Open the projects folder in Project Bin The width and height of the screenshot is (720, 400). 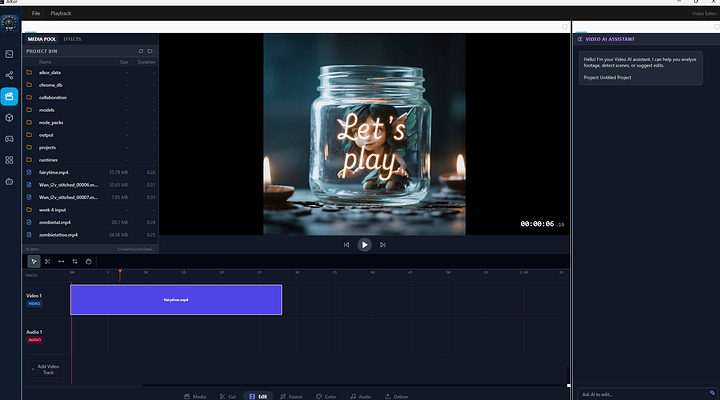tap(47, 146)
